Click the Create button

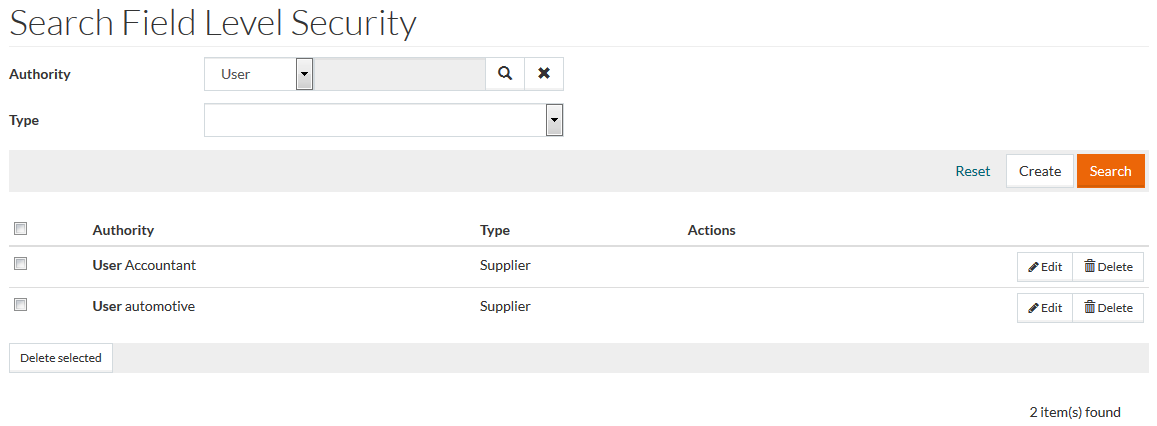click(1040, 171)
